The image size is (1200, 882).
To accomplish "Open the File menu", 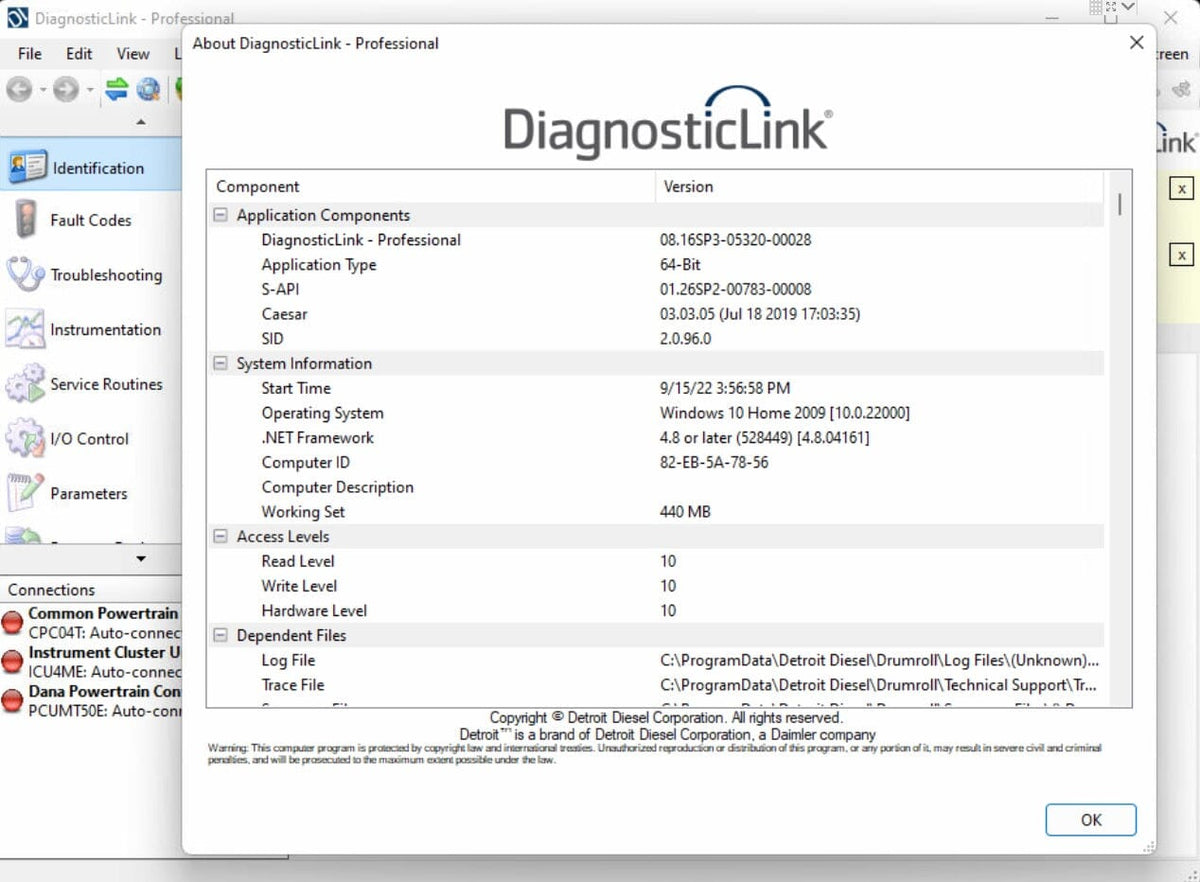I will point(30,54).
